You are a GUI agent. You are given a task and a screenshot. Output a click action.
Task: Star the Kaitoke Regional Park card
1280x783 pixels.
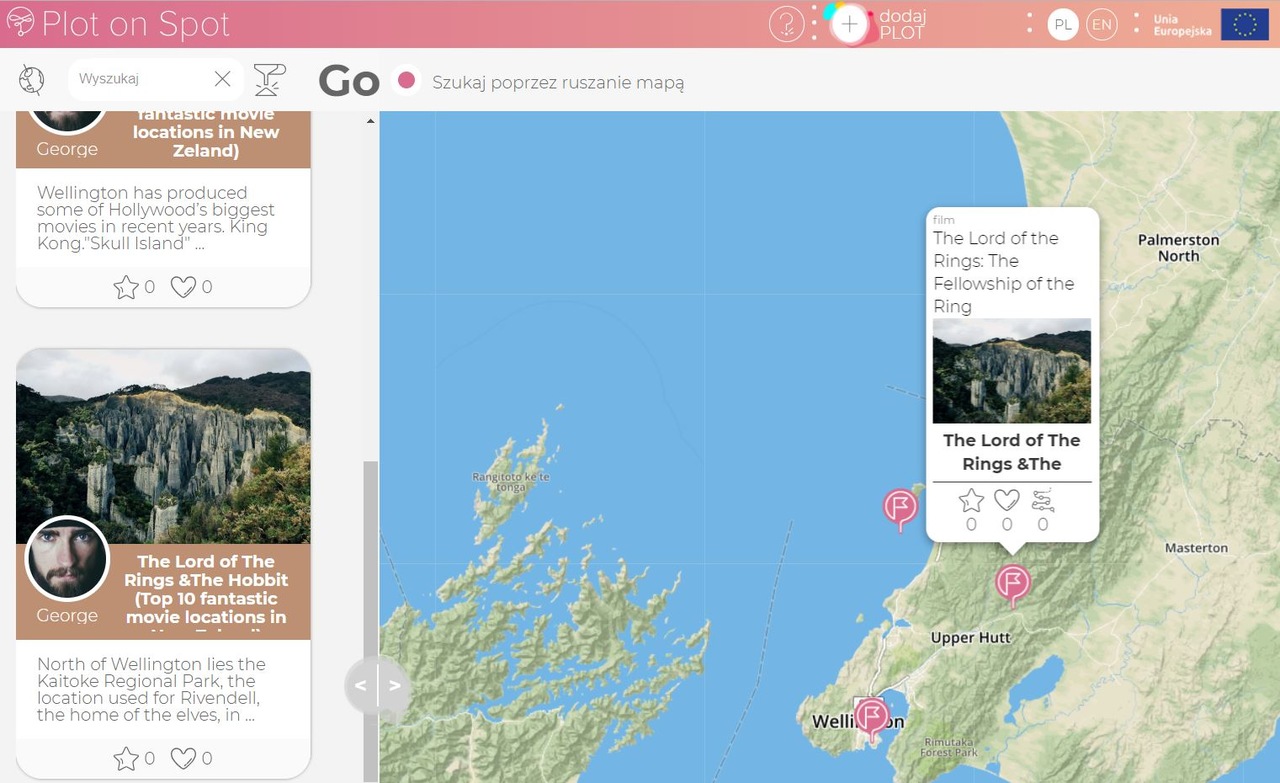click(126, 759)
